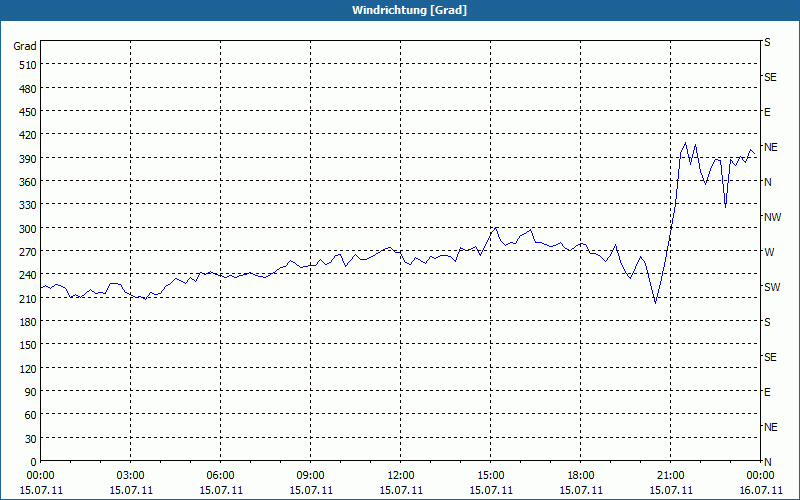Click the N compass label beside 0
800x500 pixels.
tap(767, 462)
